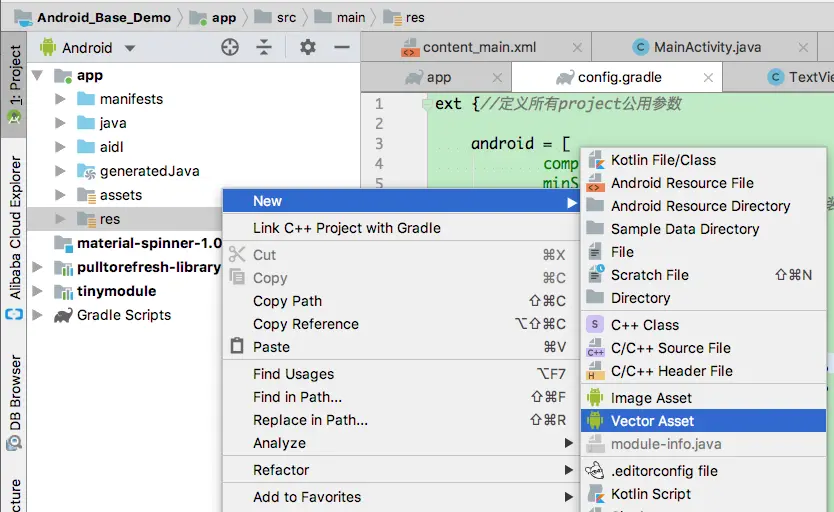Toggle the 1: Project tool window

point(14,85)
